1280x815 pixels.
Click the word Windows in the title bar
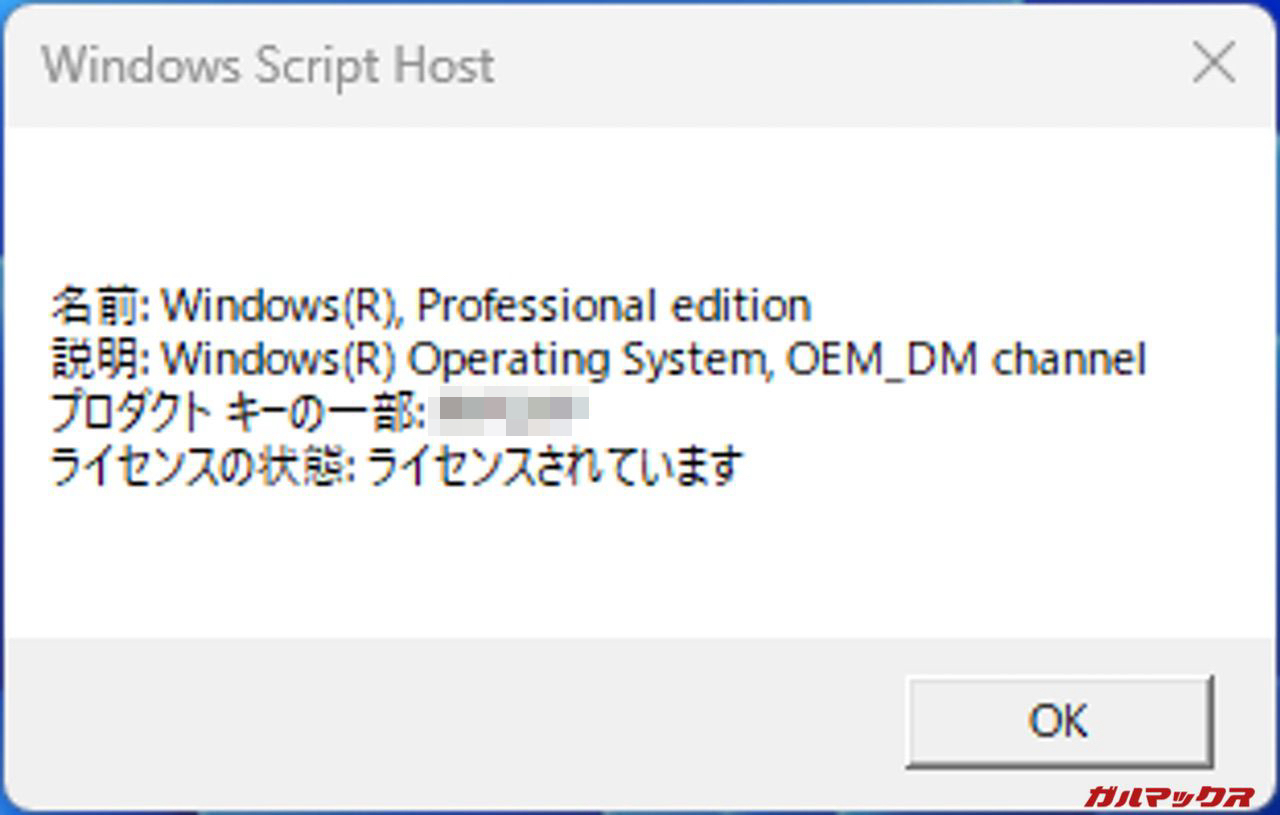pyautogui.click(x=141, y=66)
